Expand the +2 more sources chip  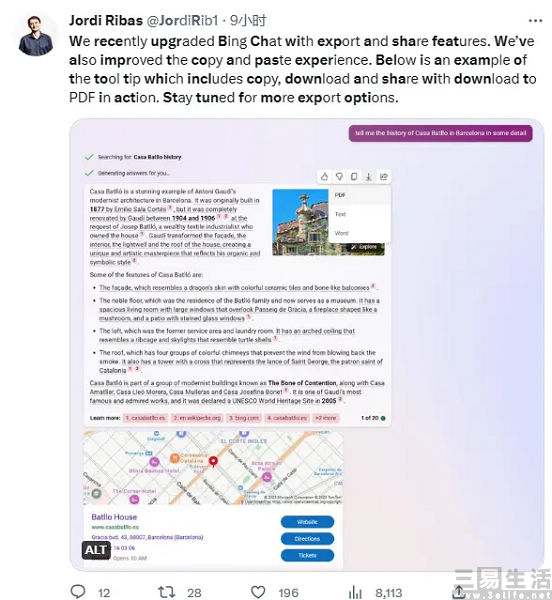(326, 418)
